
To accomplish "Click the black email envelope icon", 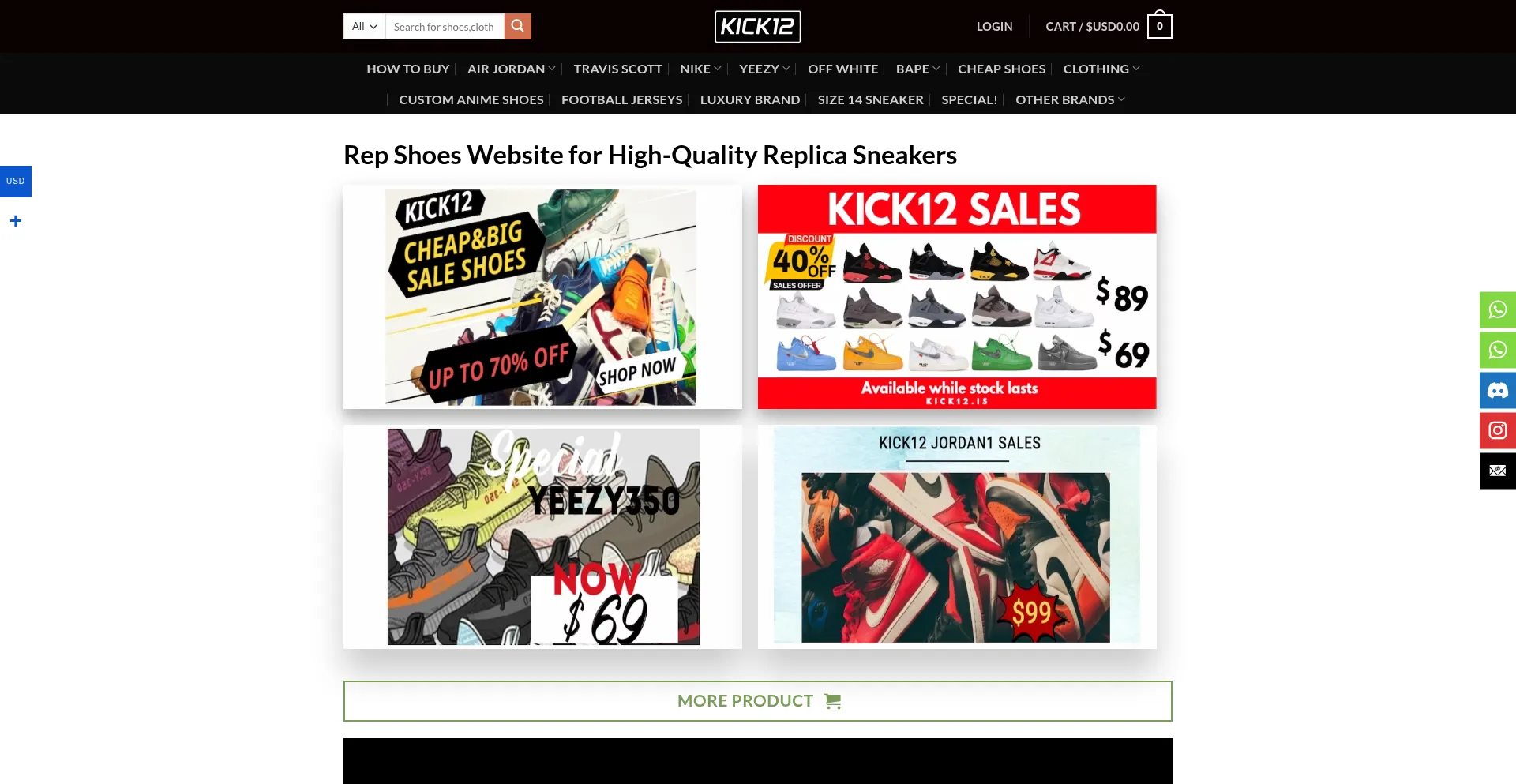I will tap(1497, 471).
